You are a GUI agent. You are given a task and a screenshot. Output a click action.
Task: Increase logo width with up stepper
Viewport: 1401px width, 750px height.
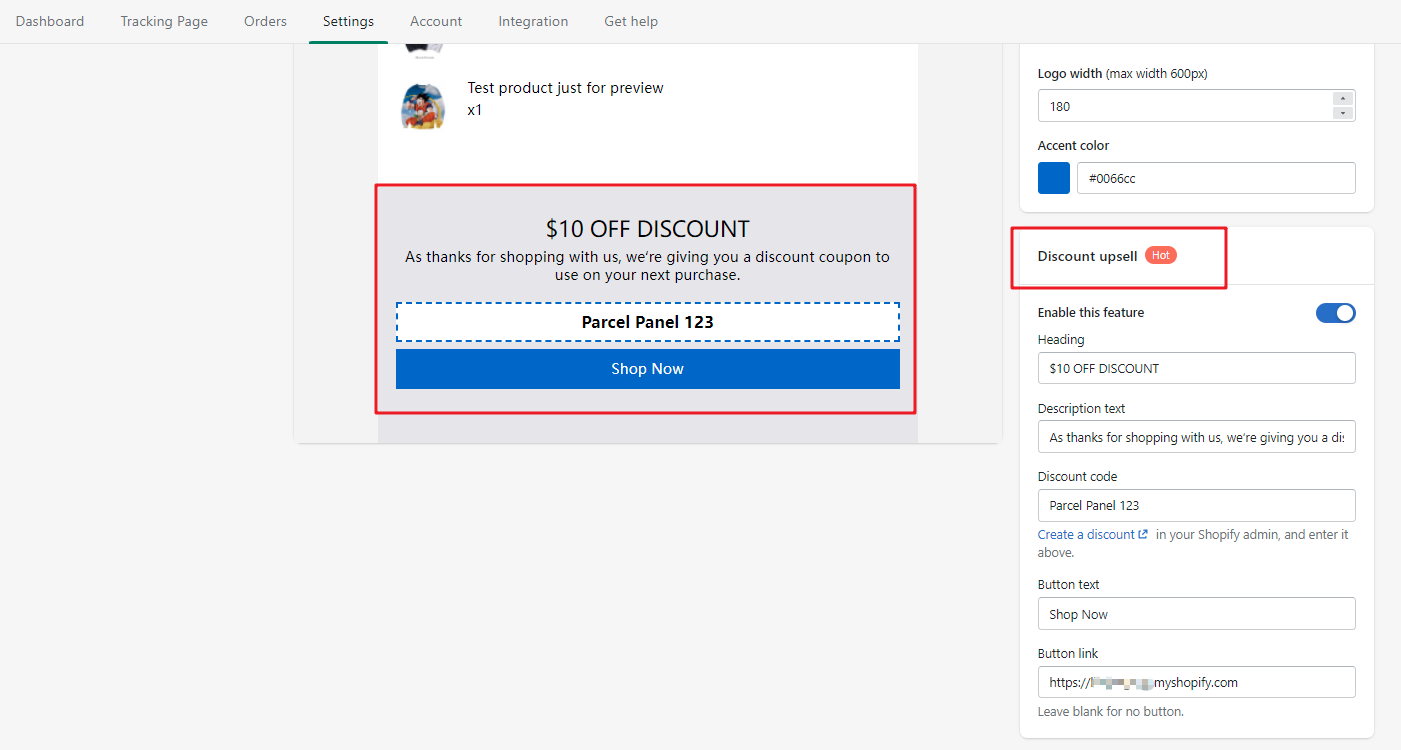pyautogui.click(x=1343, y=98)
